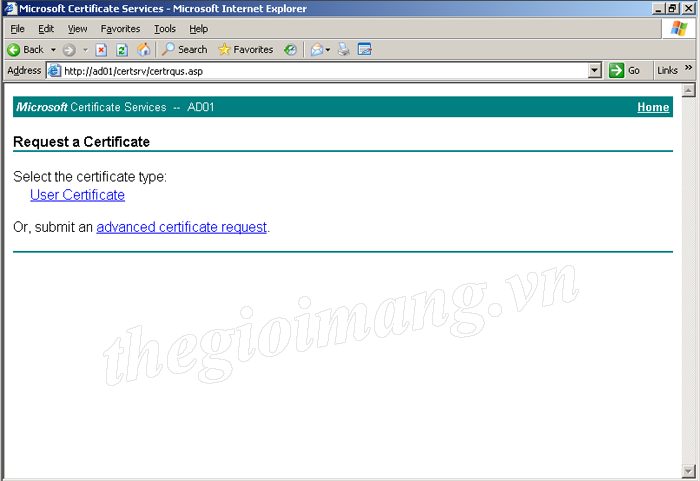Screen dimensions: 700x481
Task: Click inside the Address URL field
Action: pyautogui.click(x=320, y=71)
